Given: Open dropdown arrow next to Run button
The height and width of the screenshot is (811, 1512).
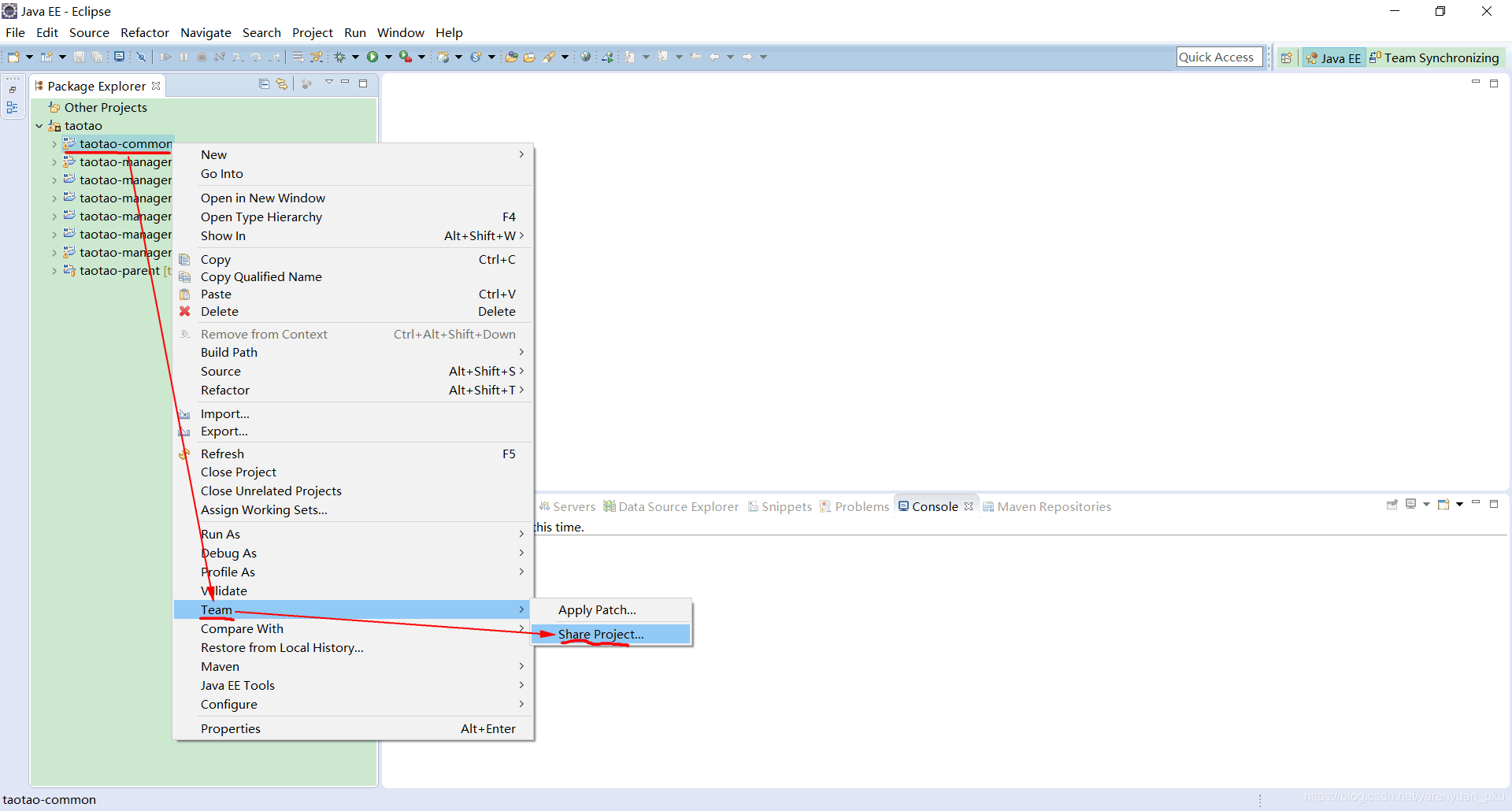Looking at the screenshot, I should (x=388, y=57).
